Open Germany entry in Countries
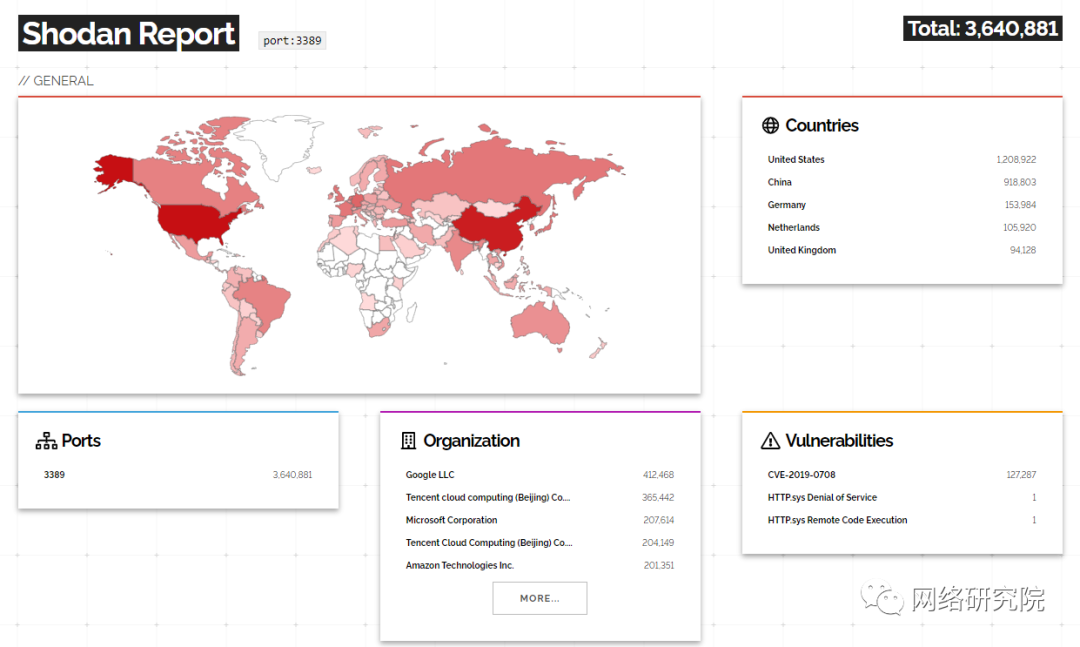Screen dimensions: 1080x647 point(787,205)
